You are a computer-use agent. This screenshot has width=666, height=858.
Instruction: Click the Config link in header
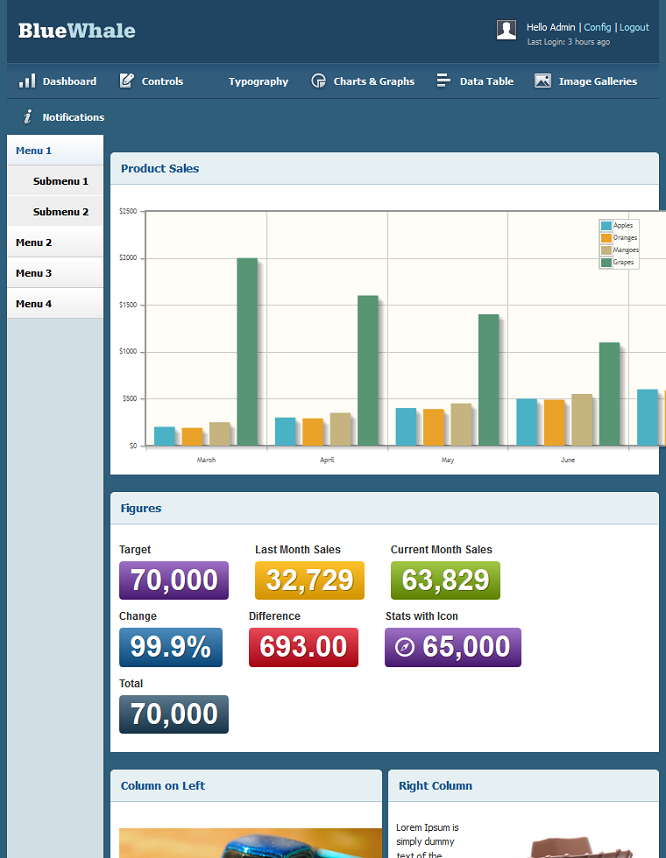(x=597, y=27)
